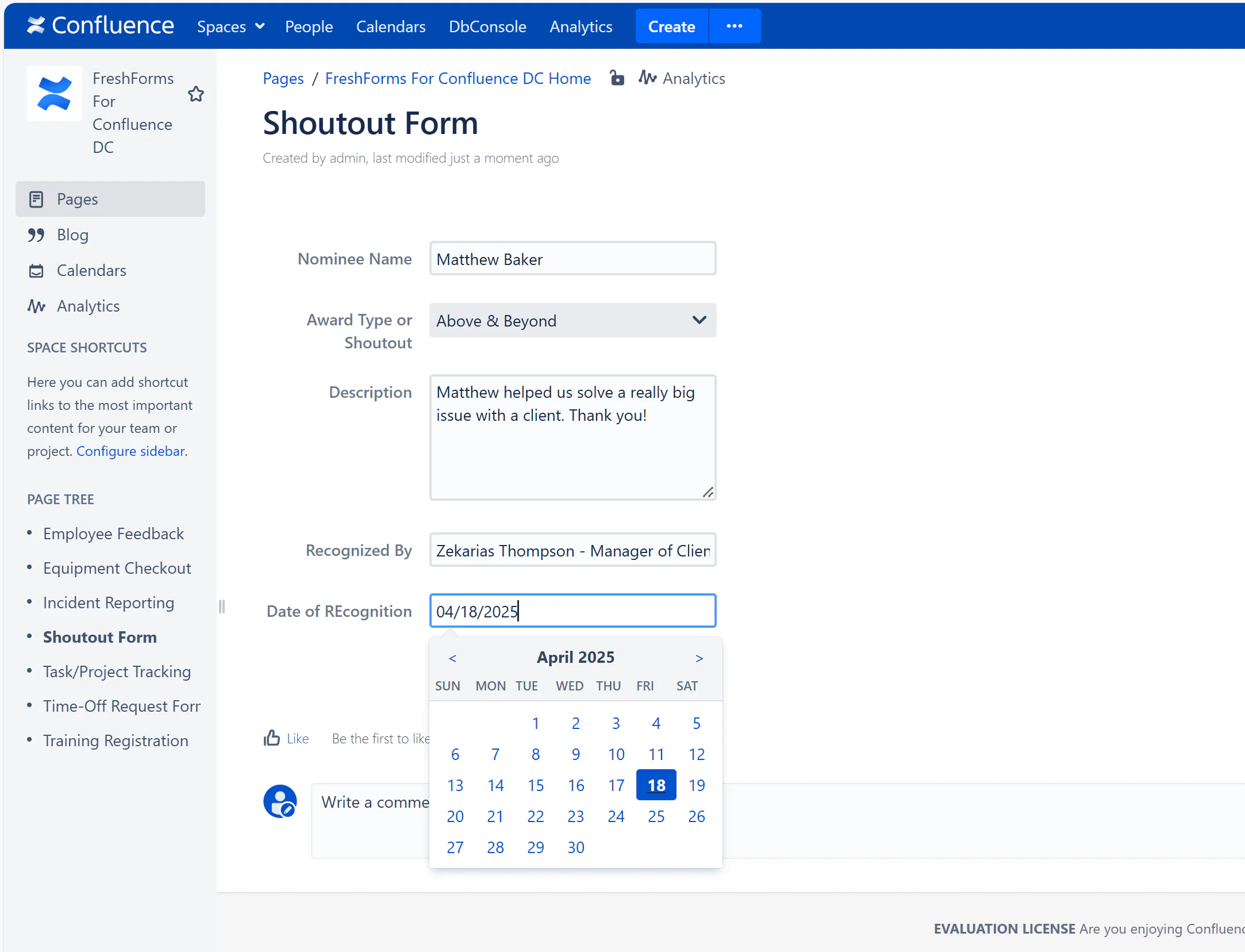Open the Analytics icon next to the breadcrumbs
This screenshot has width=1245, height=952.
point(648,78)
